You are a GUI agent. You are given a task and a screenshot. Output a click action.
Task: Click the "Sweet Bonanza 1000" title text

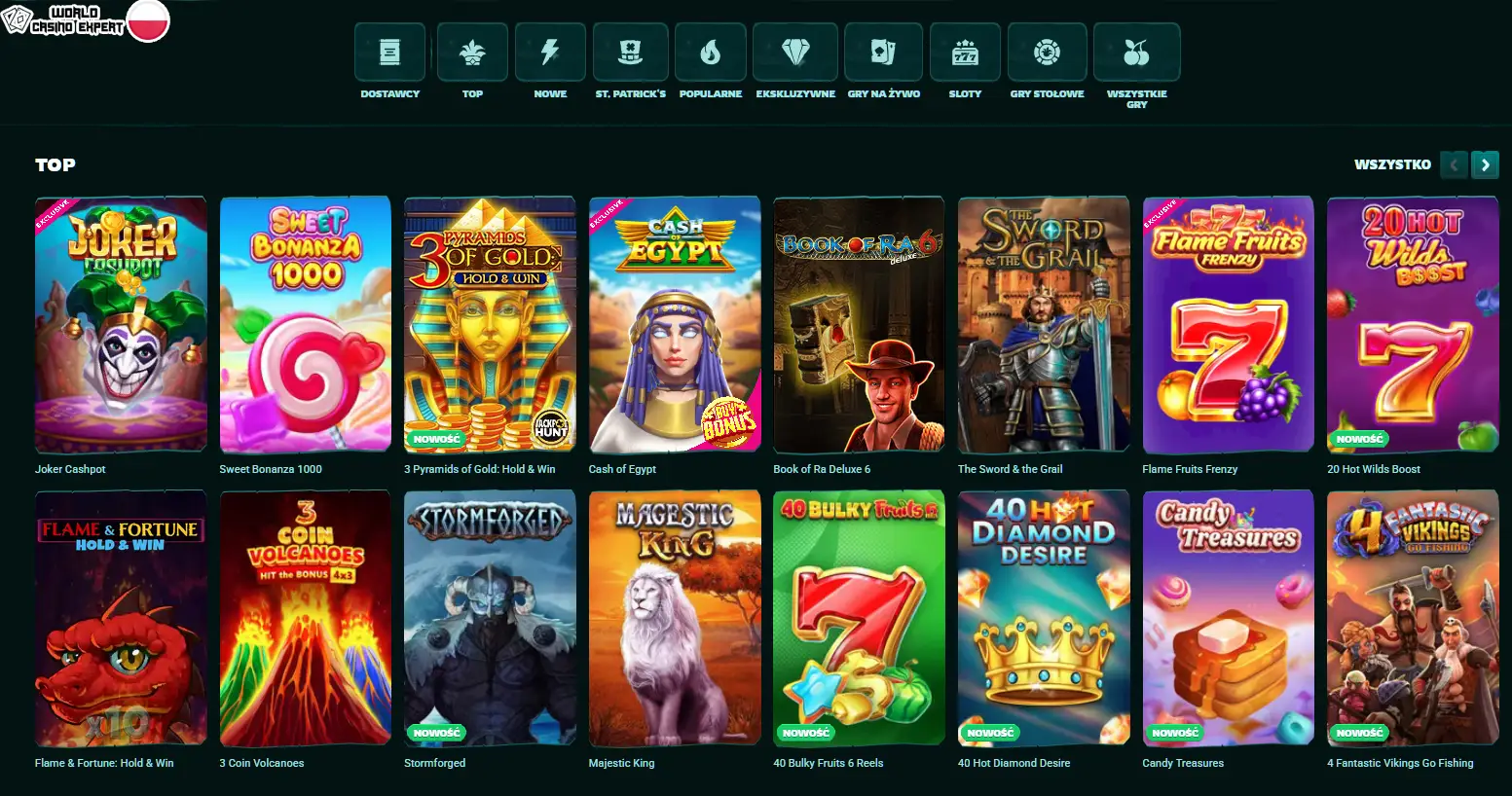tap(271, 469)
